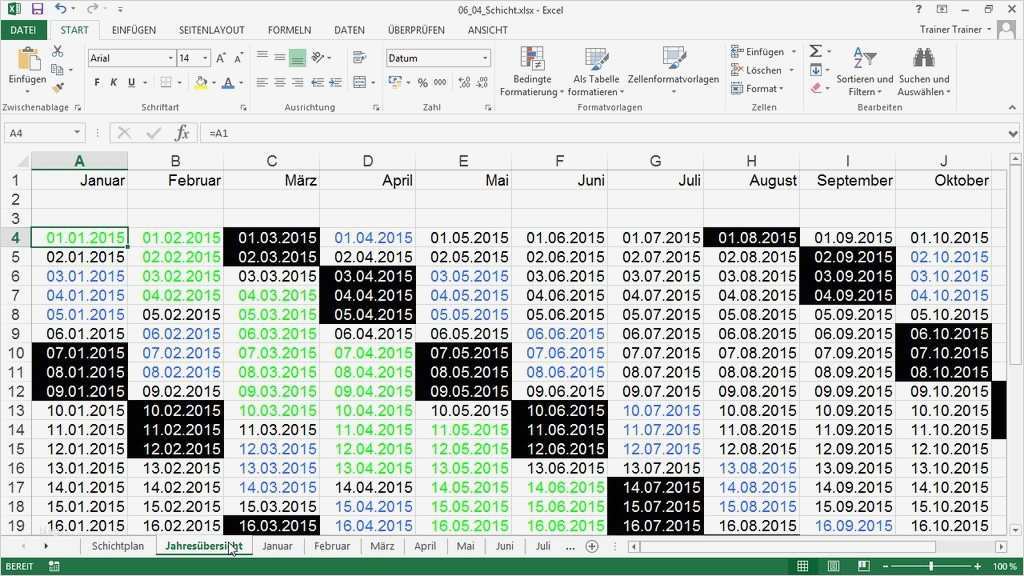Click the font color A icon
The width and height of the screenshot is (1024, 576).
point(228,82)
